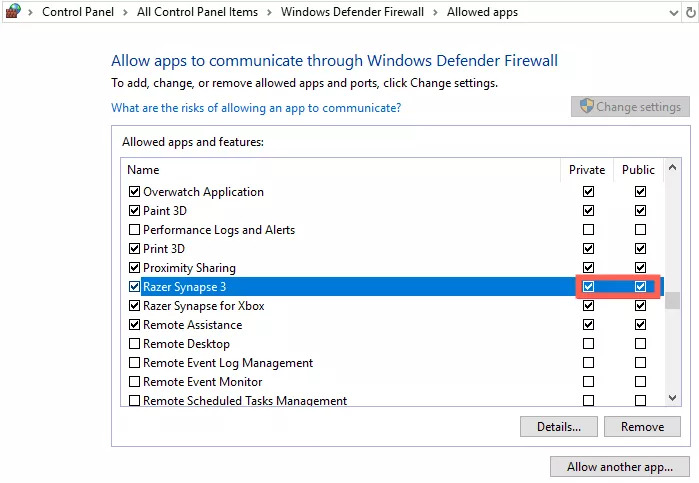699x483 pixels.
Task: Toggle Print 3D Private checkbox
Action: pos(588,248)
